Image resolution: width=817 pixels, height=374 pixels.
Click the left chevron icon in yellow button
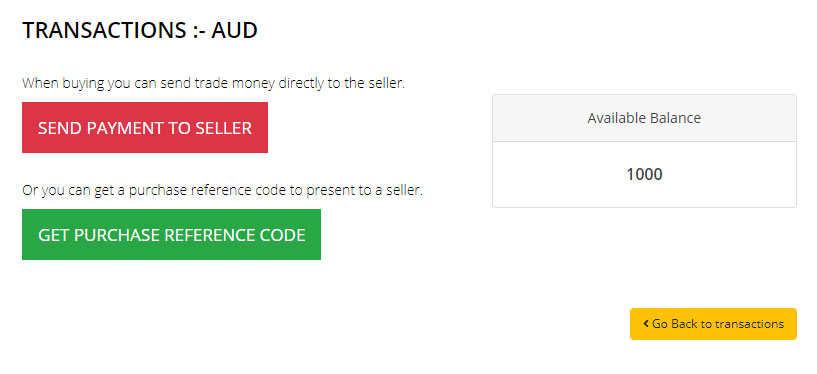point(646,324)
